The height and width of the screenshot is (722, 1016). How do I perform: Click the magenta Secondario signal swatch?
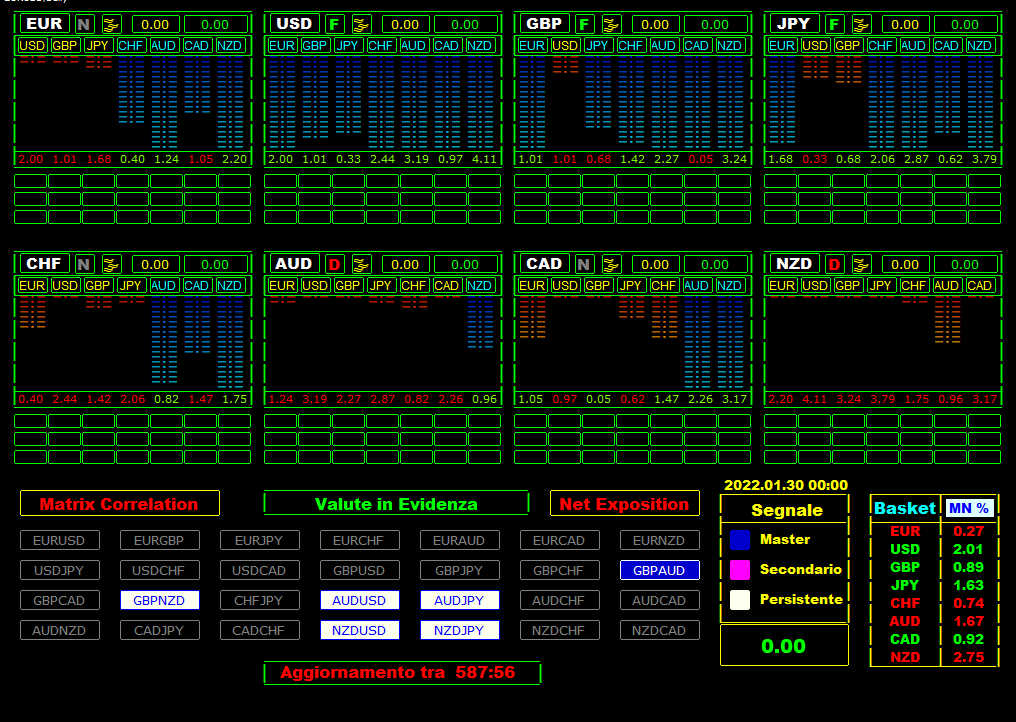click(740, 570)
